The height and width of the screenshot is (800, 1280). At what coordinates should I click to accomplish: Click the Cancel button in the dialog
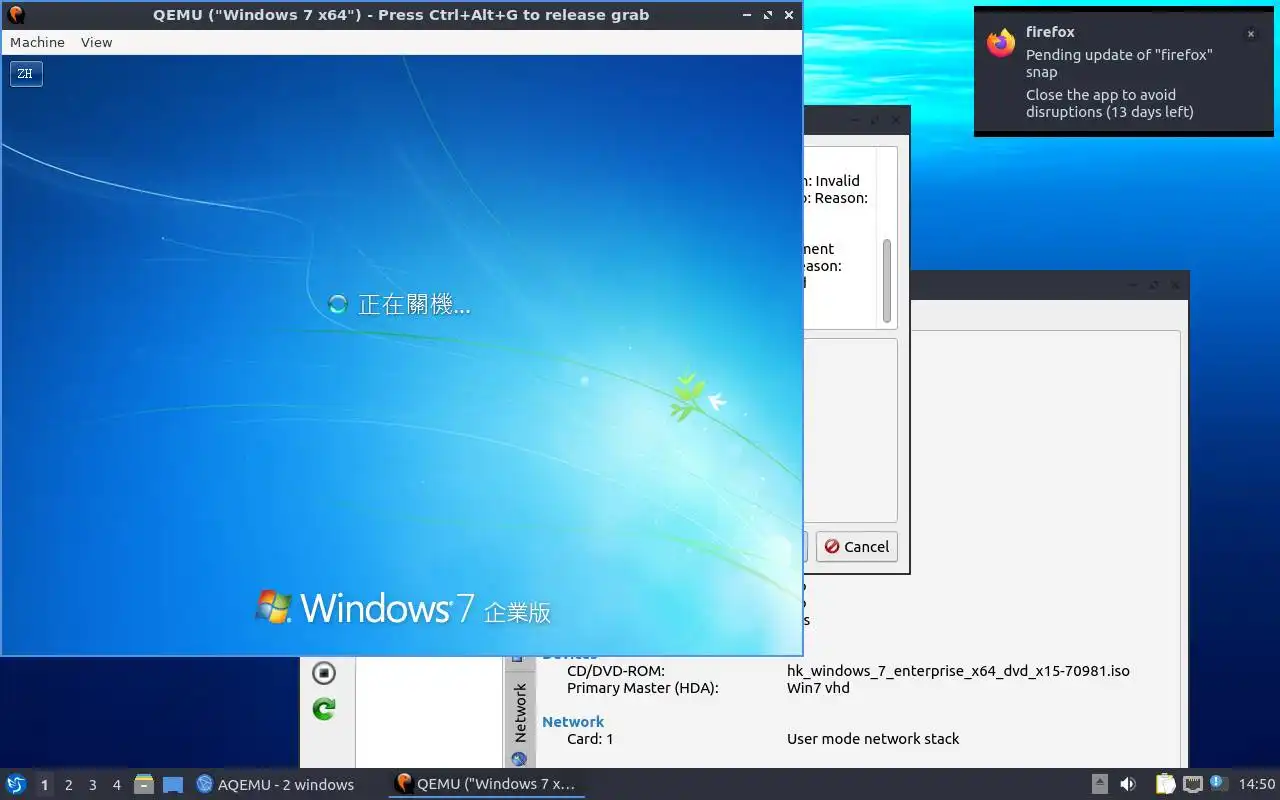tap(857, 547)
